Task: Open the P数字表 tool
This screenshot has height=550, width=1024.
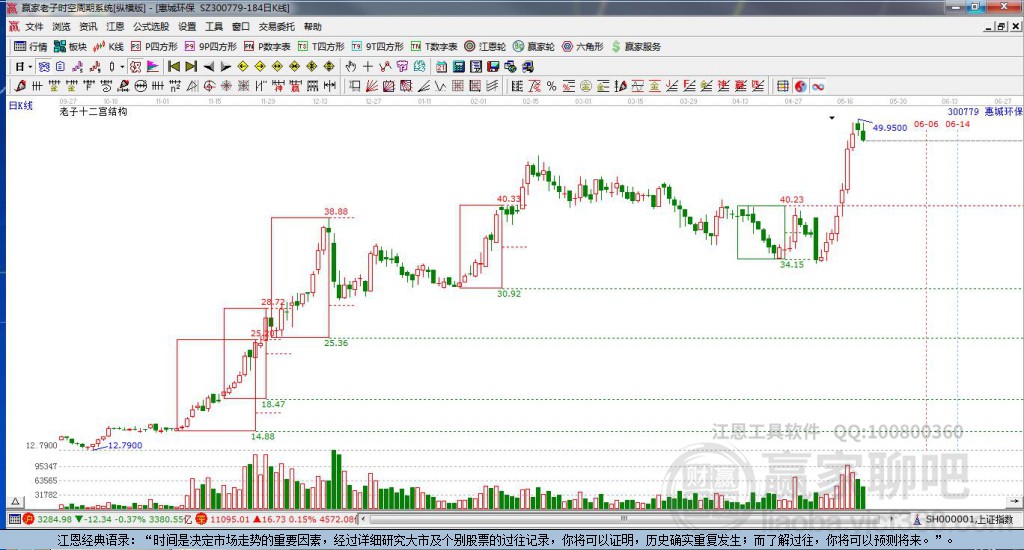Action: coord(267,46)
